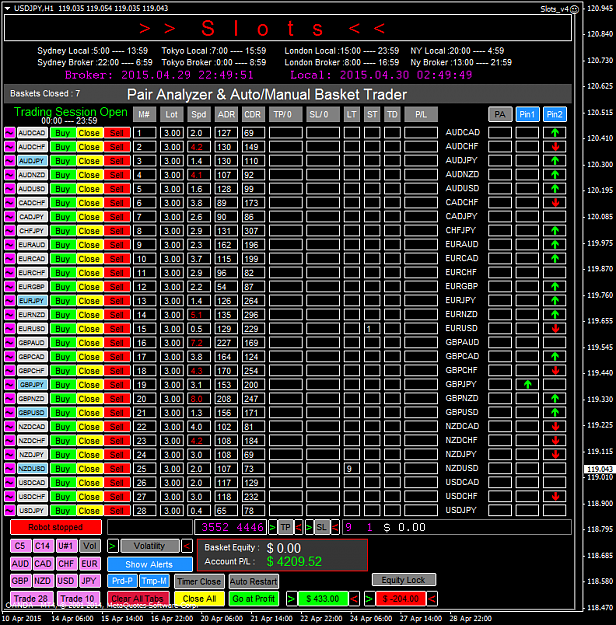
Task: Toggle the Pin1 button
Action: coord(527,114)
